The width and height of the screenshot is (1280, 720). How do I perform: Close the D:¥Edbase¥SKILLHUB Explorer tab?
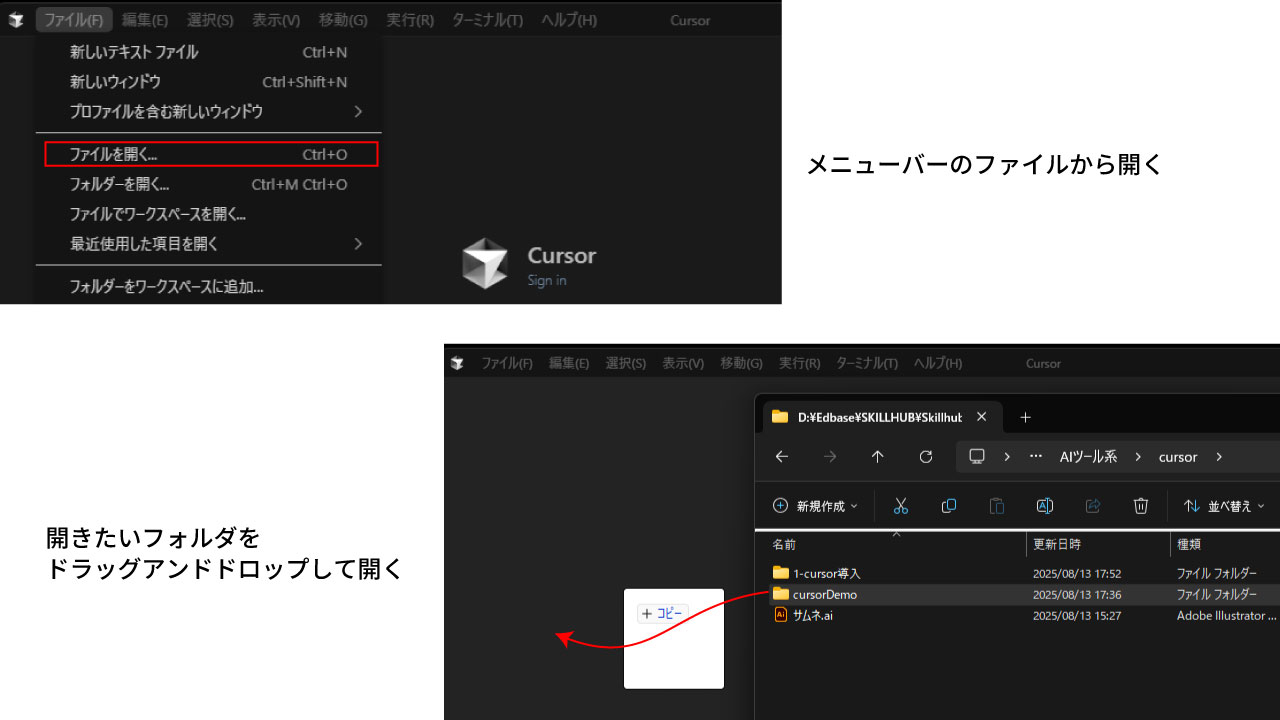coord(981,417)
